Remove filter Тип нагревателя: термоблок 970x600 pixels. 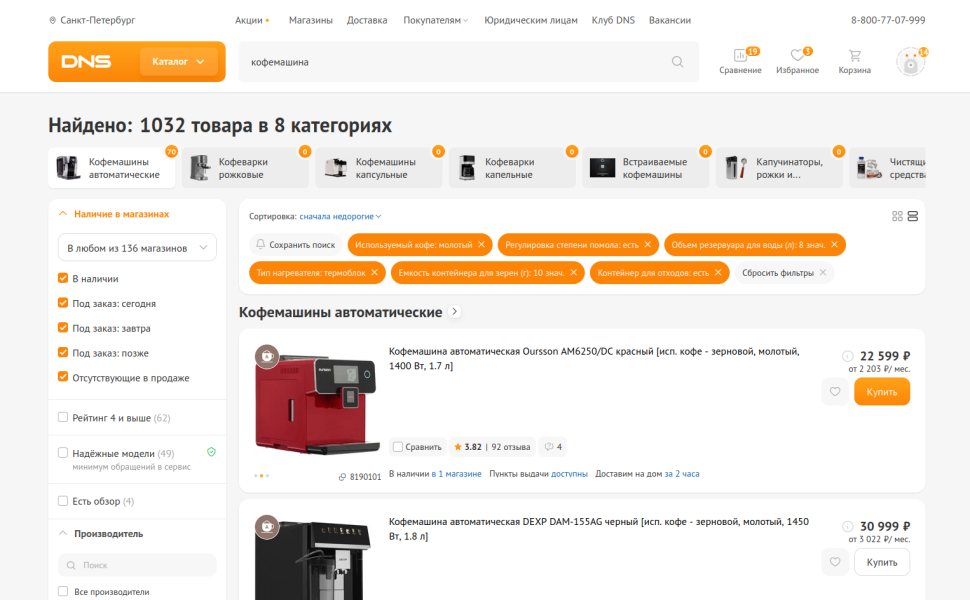(x=374, y=272)
